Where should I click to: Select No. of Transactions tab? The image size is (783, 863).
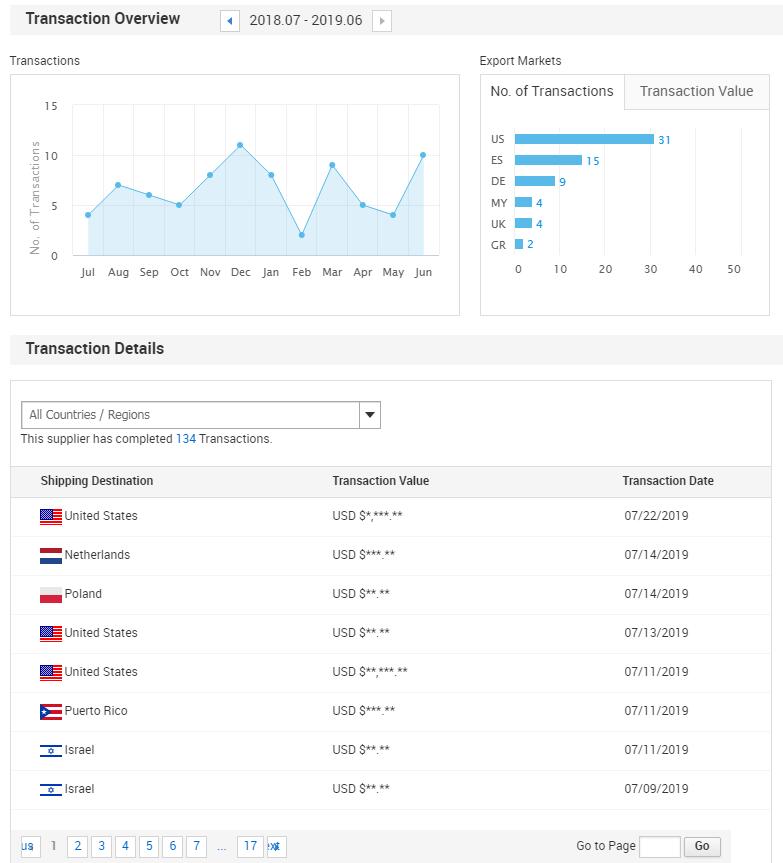pyautogui.click(x=552, y=91)
